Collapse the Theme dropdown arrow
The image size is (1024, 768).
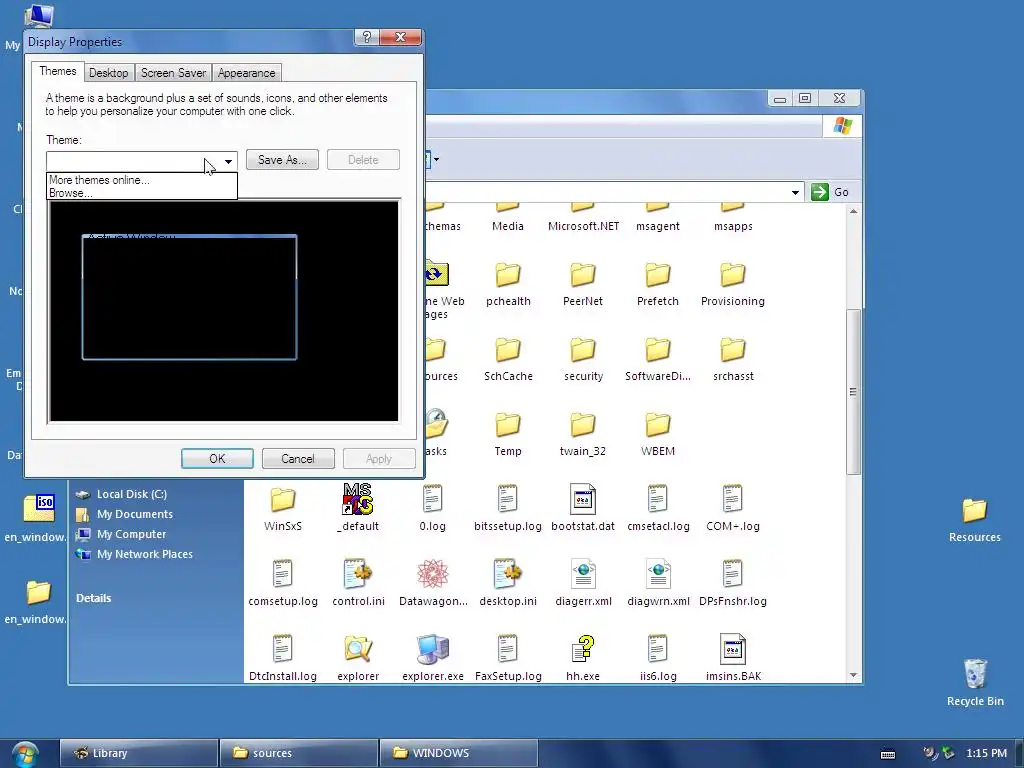[228, 161]
